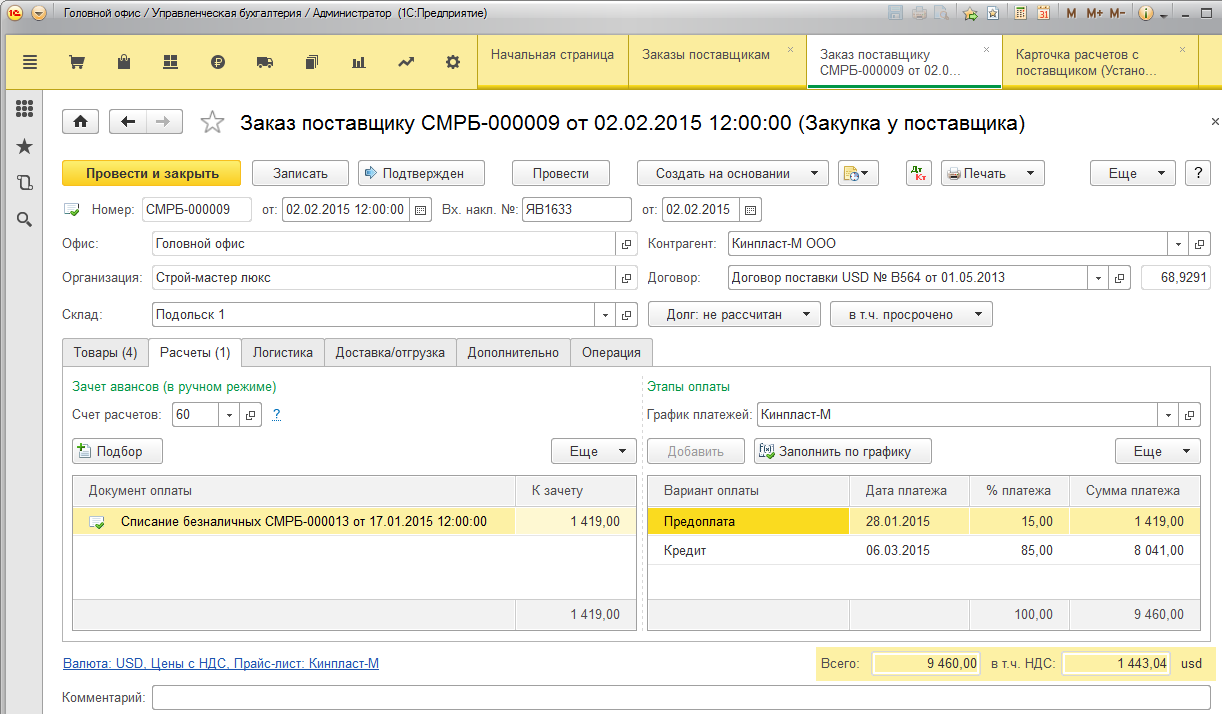Click the Записать button

pos(300,173)
